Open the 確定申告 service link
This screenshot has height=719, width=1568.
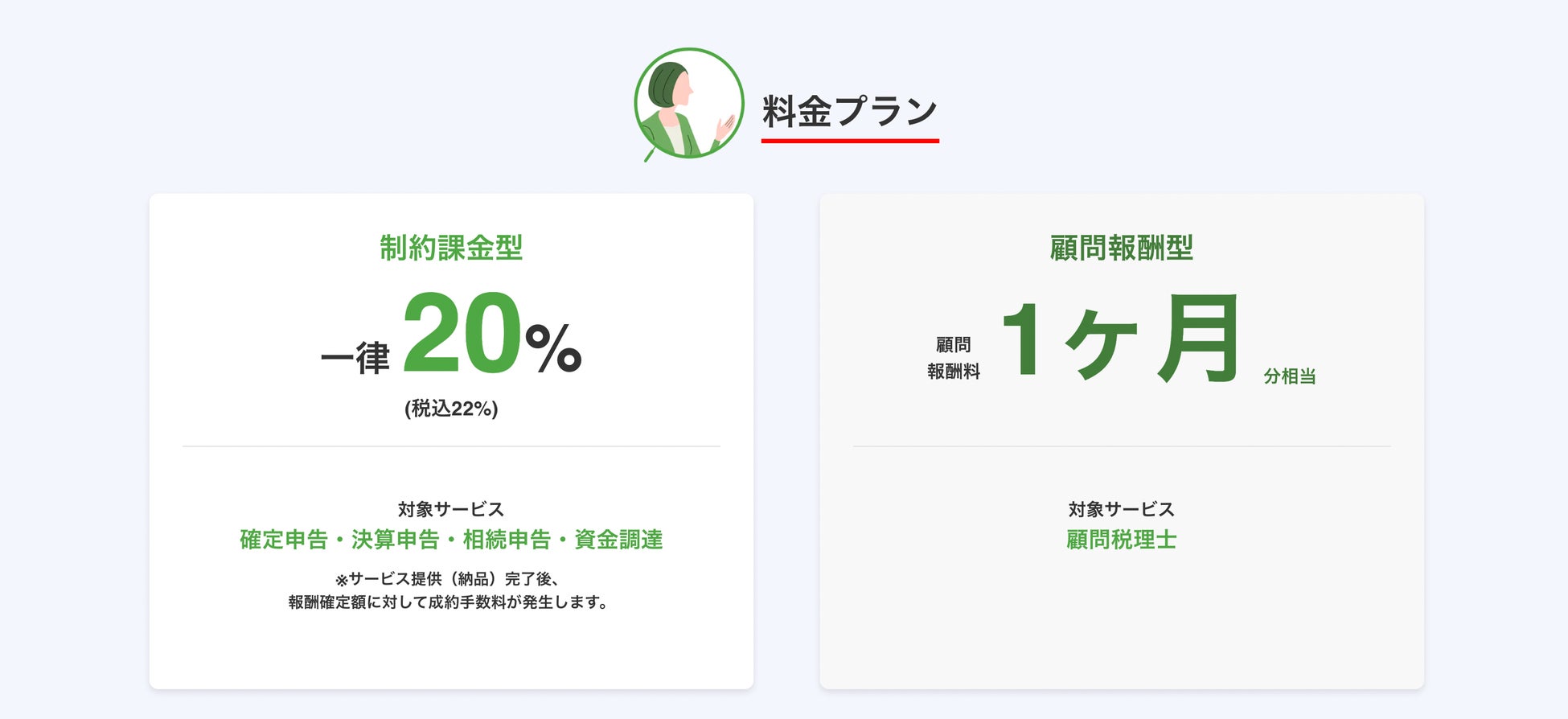pos(284,540)
